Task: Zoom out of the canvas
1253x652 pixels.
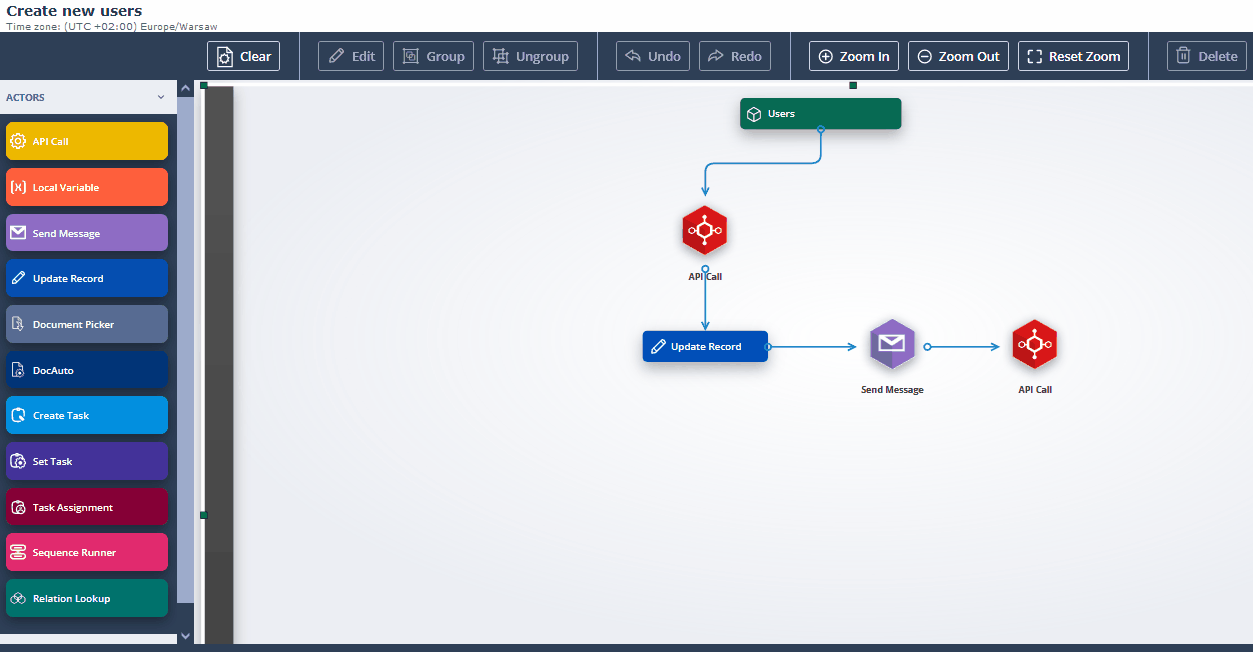Action: point(958,56)
